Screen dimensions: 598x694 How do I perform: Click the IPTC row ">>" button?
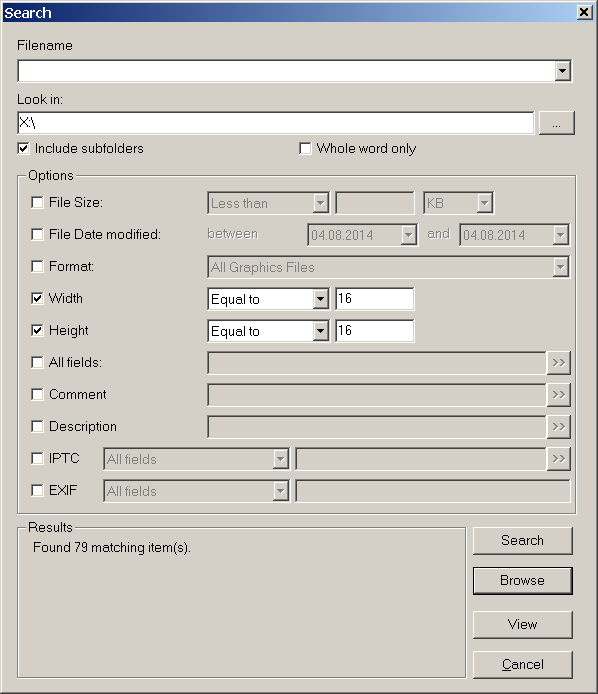[x=559, y=459]
